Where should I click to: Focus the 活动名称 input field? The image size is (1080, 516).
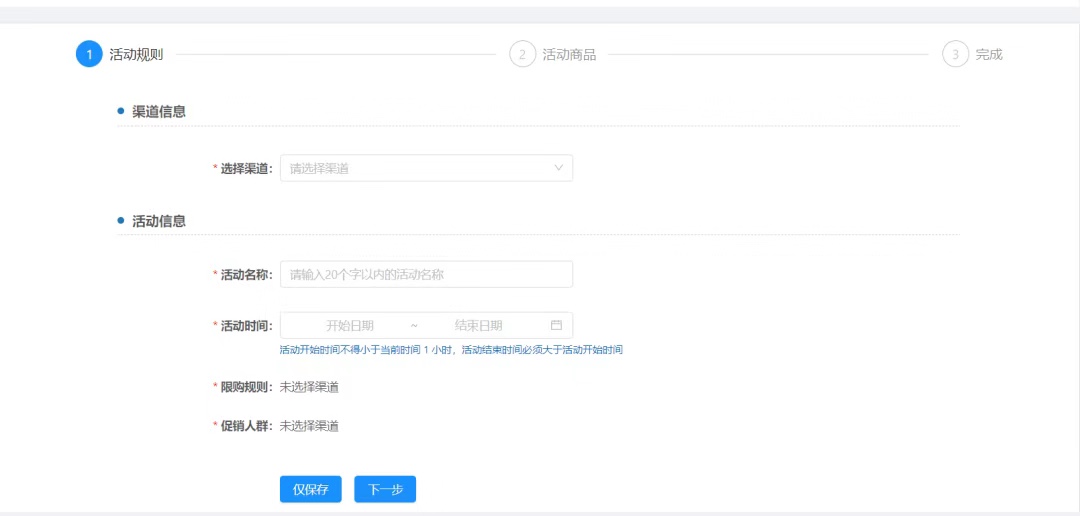426,274
